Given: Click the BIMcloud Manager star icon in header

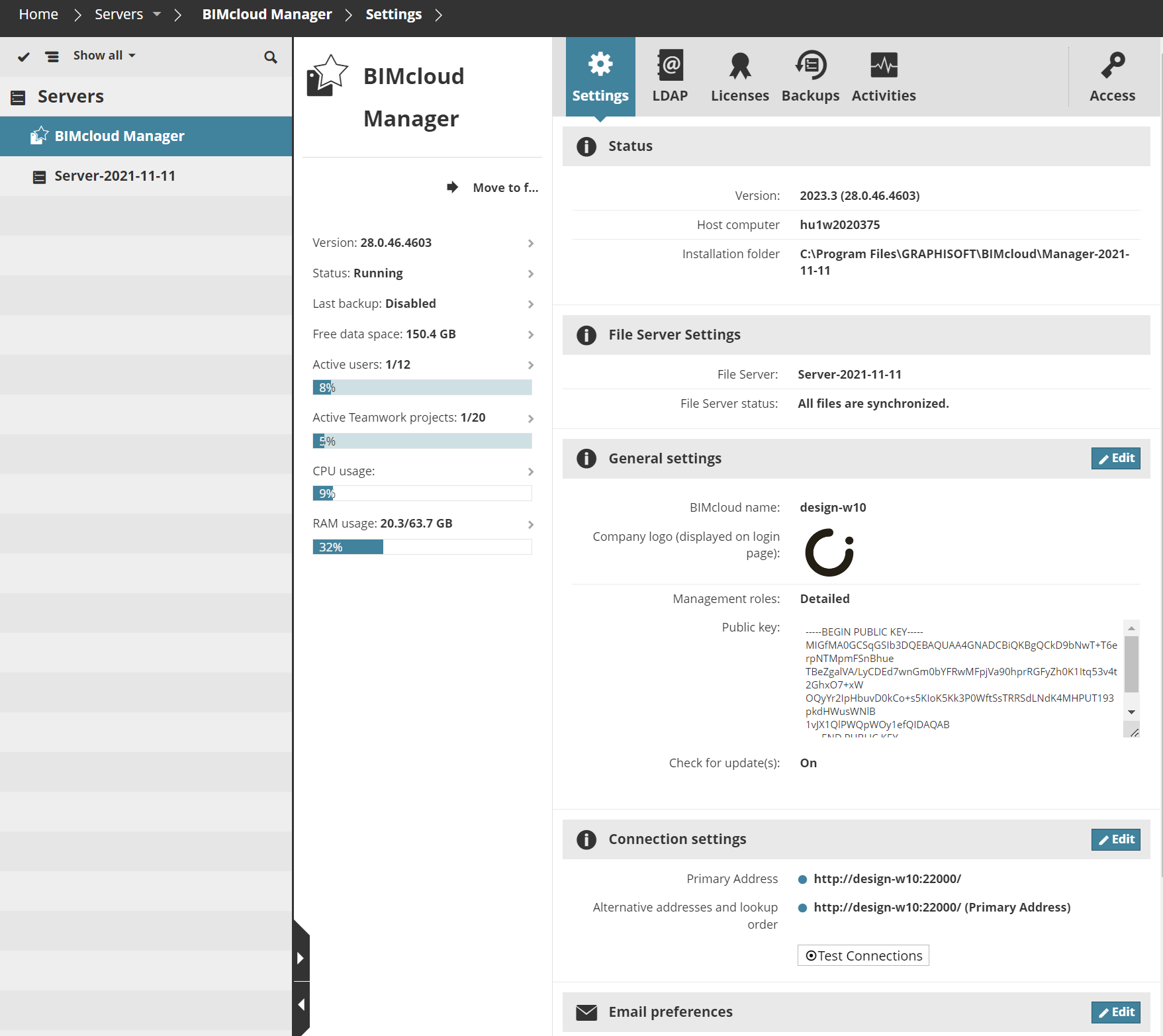Looking at the screenshot, I should [327, 75].
